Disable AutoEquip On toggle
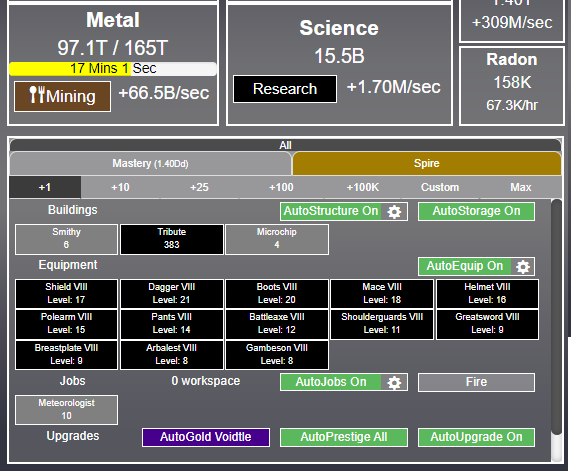Screen dimensions: 571x471 465,267
